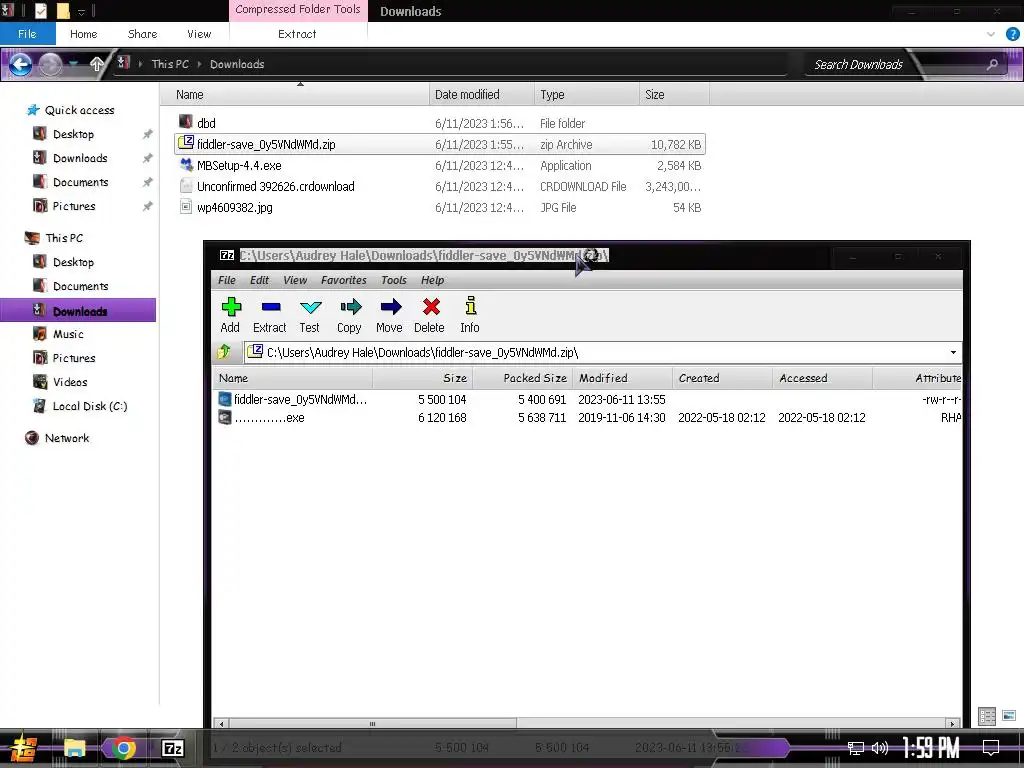Viewport: 1024px width, 768px height.
Task: Click the red Delete icon in 7-Zip
Action: pos(429,315)
